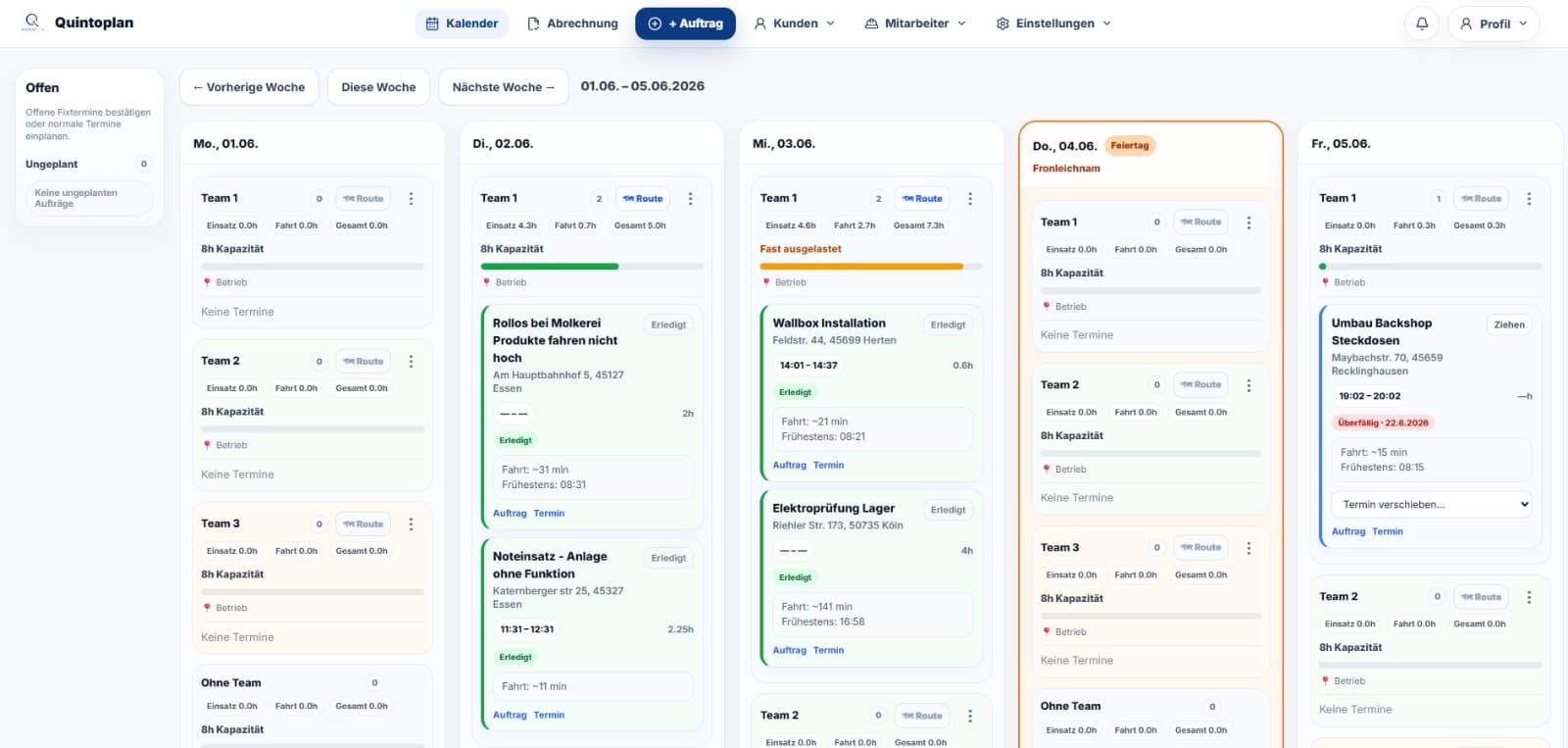Open three-dot menu for Thursday Team 3
The height and width of the screenshot is (748, 1568).
coord(1249,548)
